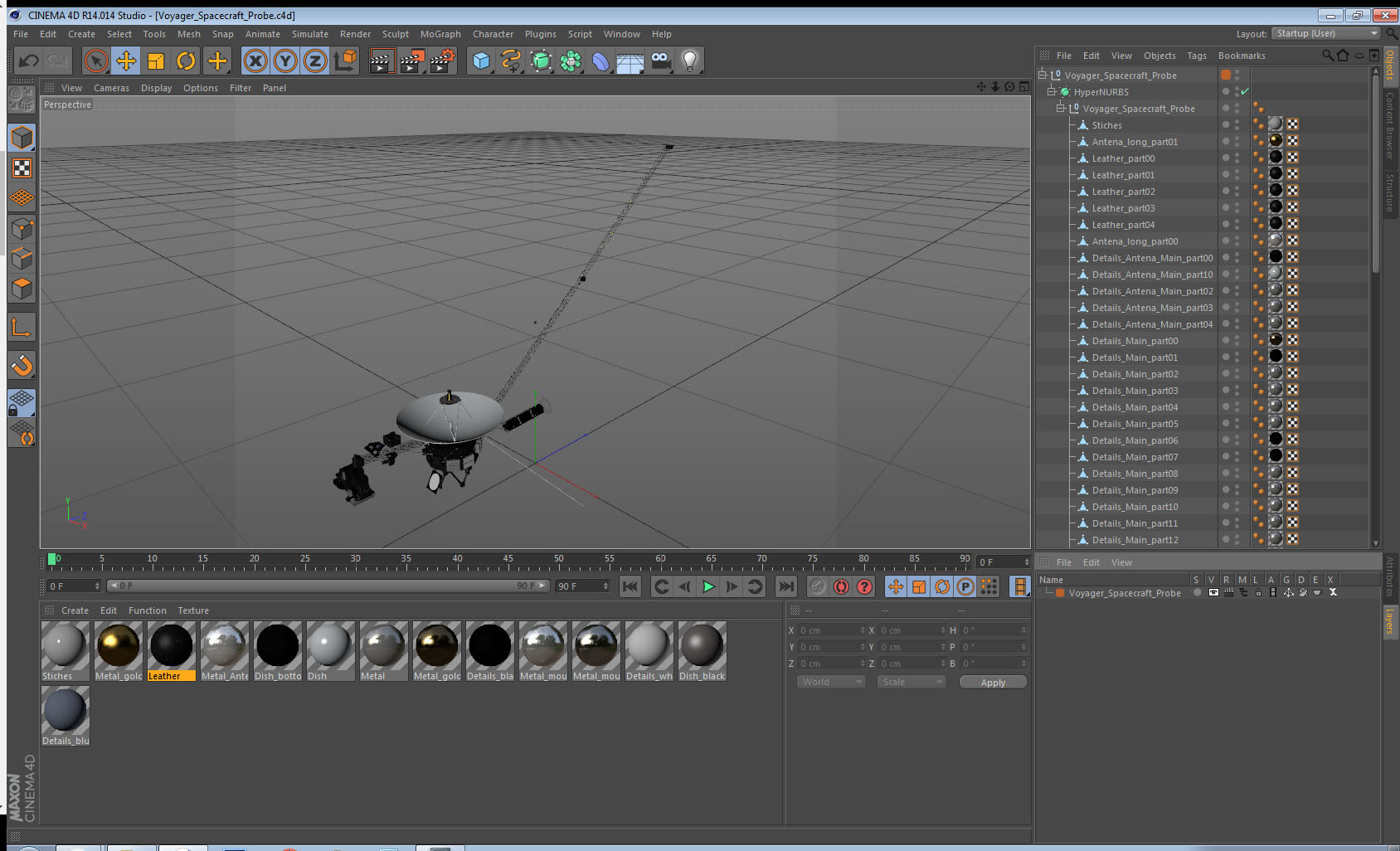
Task: Open World coordinate dropdown
Action: [832, 682]
